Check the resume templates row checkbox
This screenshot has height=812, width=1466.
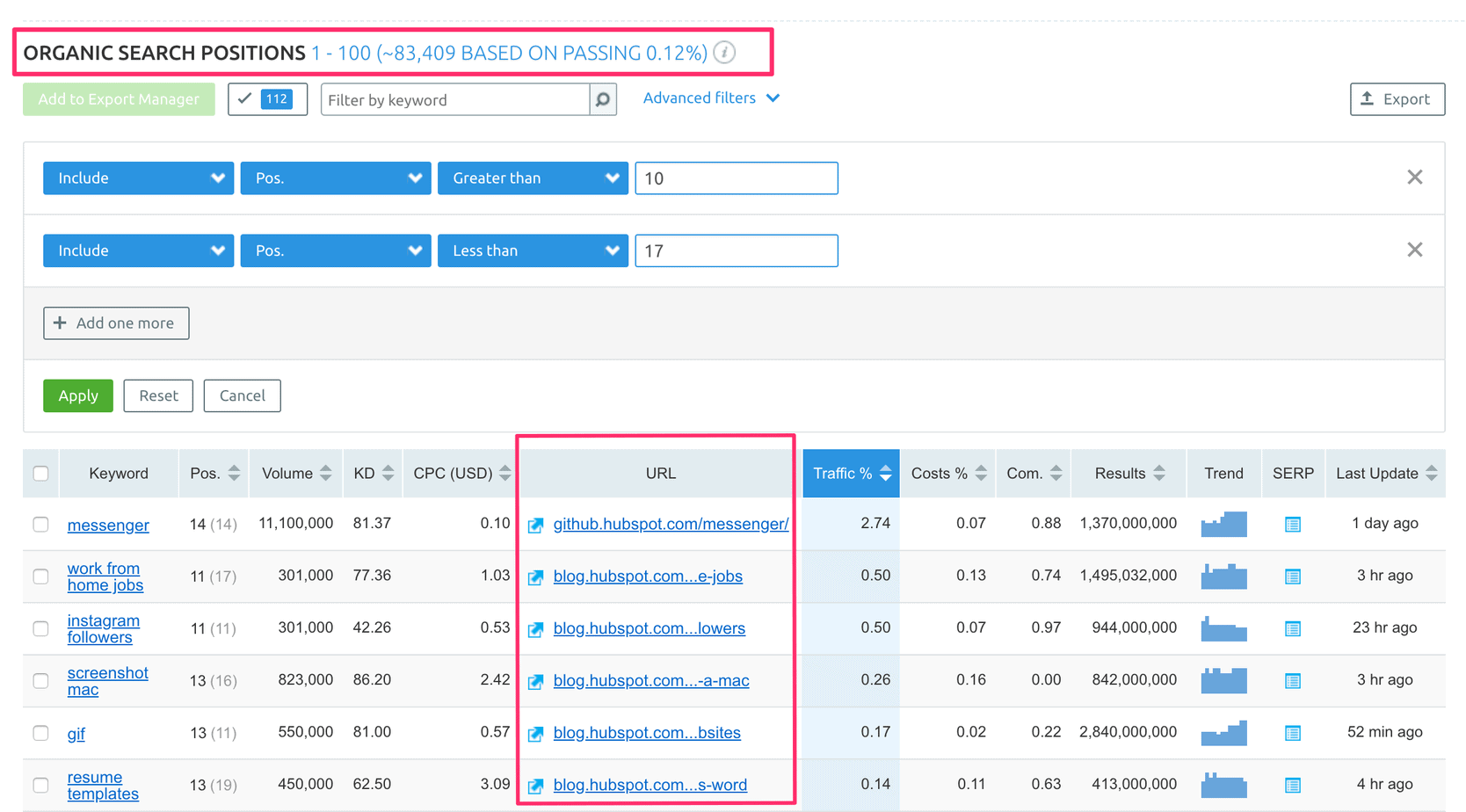tap(41, 785)
